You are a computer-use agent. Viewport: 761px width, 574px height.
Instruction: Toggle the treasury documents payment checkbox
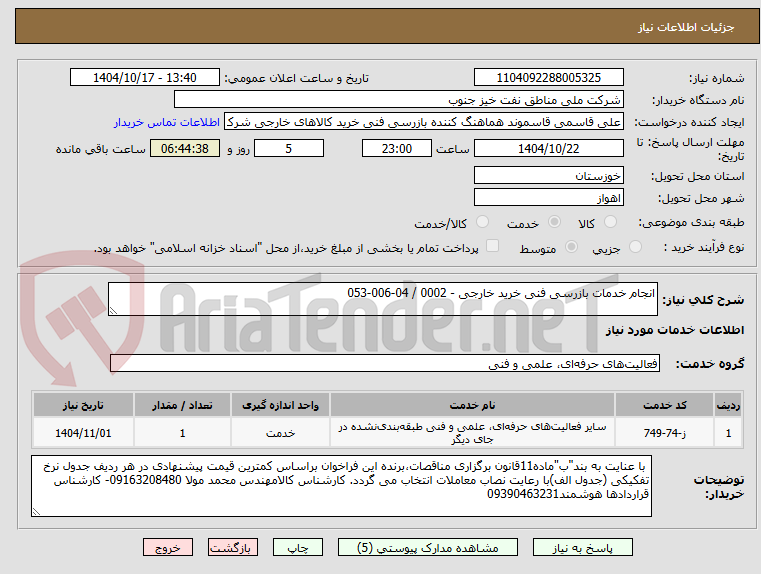point(492,246)
